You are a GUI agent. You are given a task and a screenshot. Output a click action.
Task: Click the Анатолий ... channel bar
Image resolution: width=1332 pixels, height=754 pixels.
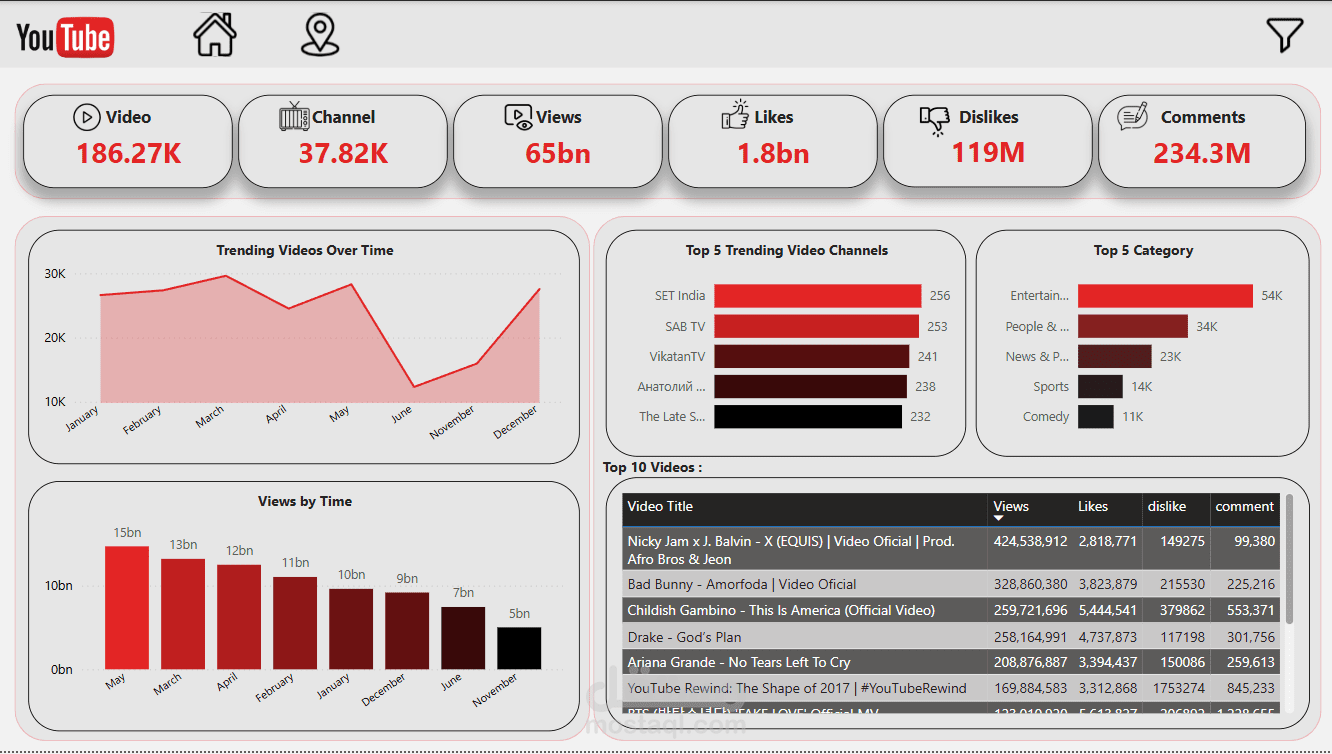(x=810, y=386)
